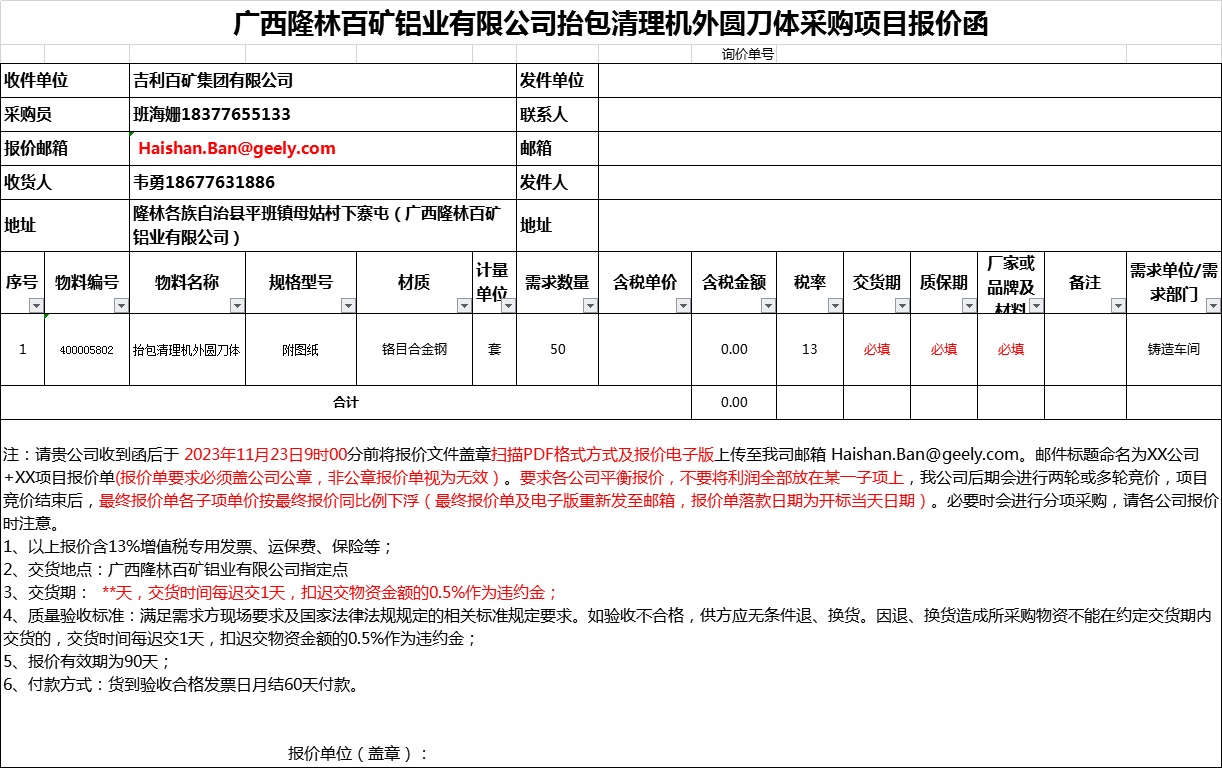Open the 物料名称 column filter dropdown

[x=237, y=306]
